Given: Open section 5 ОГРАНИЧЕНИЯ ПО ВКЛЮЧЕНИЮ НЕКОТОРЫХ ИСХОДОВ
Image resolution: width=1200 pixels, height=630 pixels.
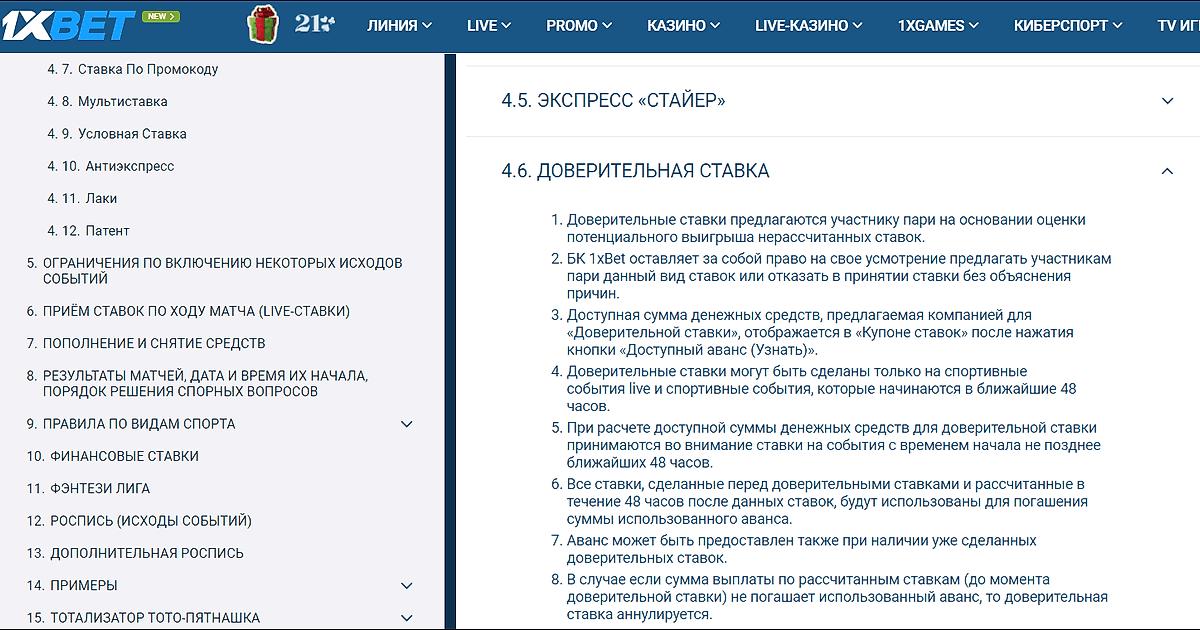Looking at the screenshot, I should [x=215, y=271].
